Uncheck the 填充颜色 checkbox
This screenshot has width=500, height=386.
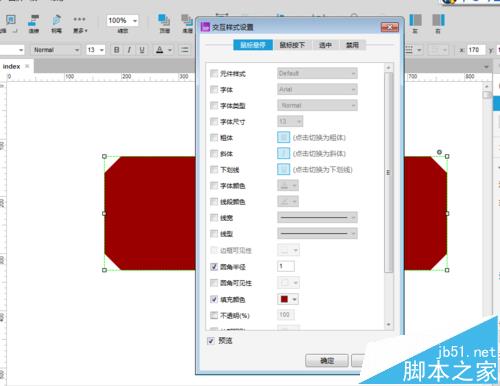pyautogui.click(x=214, y=299)
